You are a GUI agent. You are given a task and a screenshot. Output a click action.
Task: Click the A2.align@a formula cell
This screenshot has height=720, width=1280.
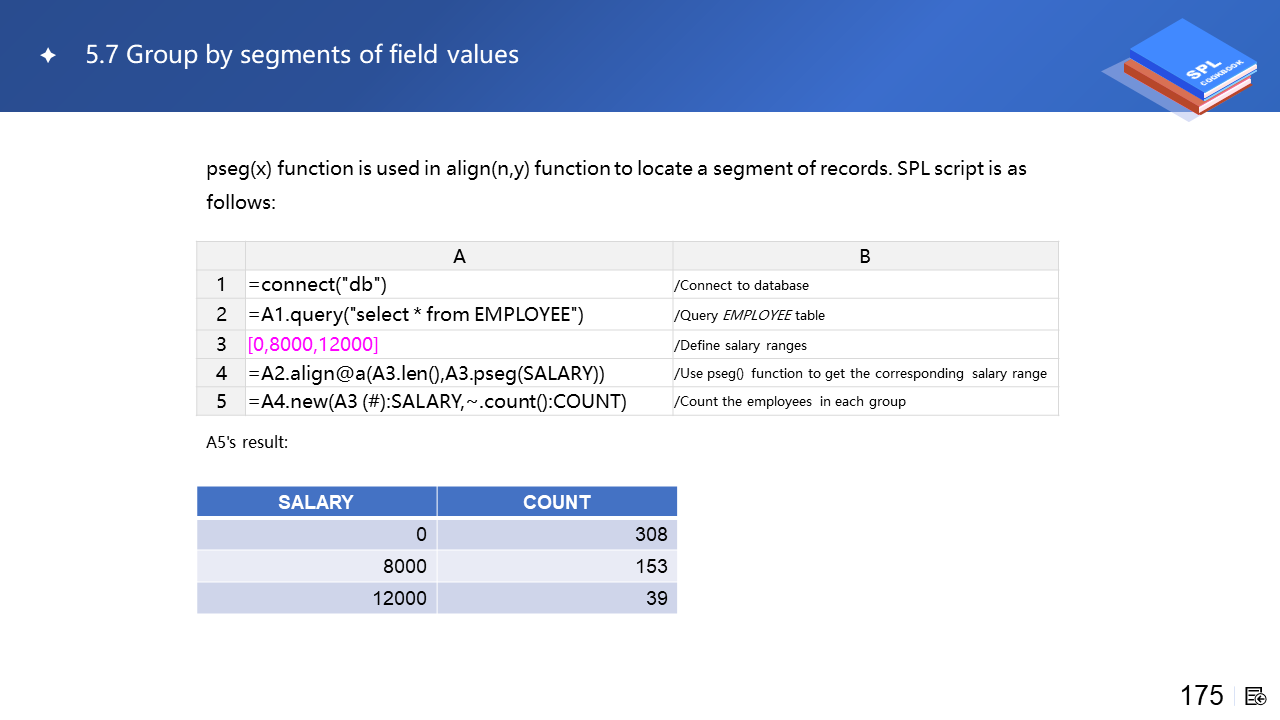pyautogui.click(x=426, y=373)
